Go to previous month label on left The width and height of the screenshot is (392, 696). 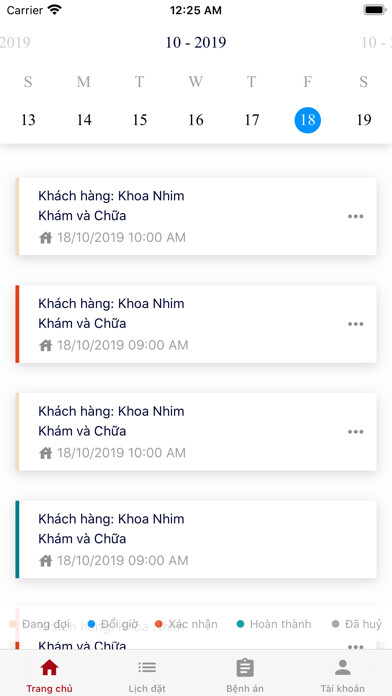pyautogui.click(x=15, y=43)
